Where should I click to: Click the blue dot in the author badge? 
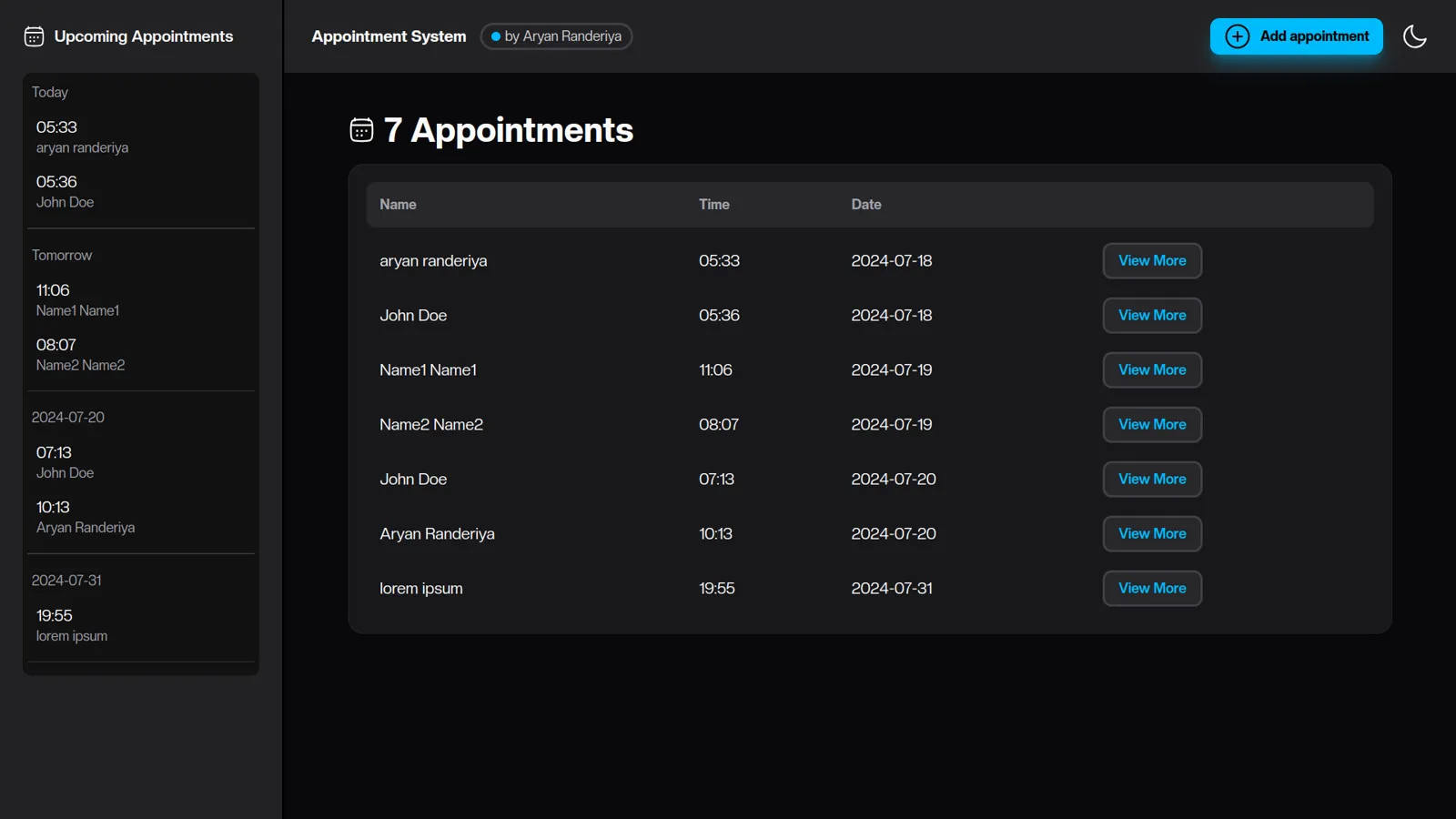tap(496, 36)
